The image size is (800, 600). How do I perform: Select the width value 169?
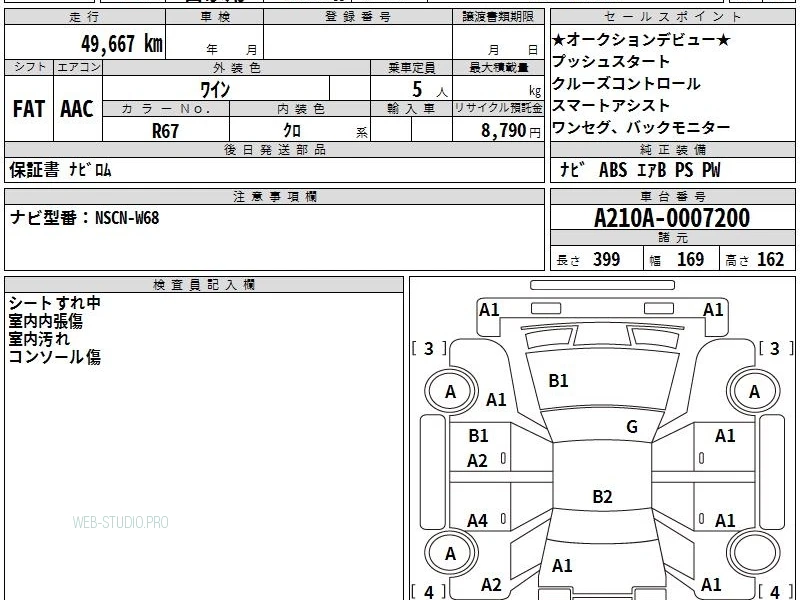click(x=690, y=259)
